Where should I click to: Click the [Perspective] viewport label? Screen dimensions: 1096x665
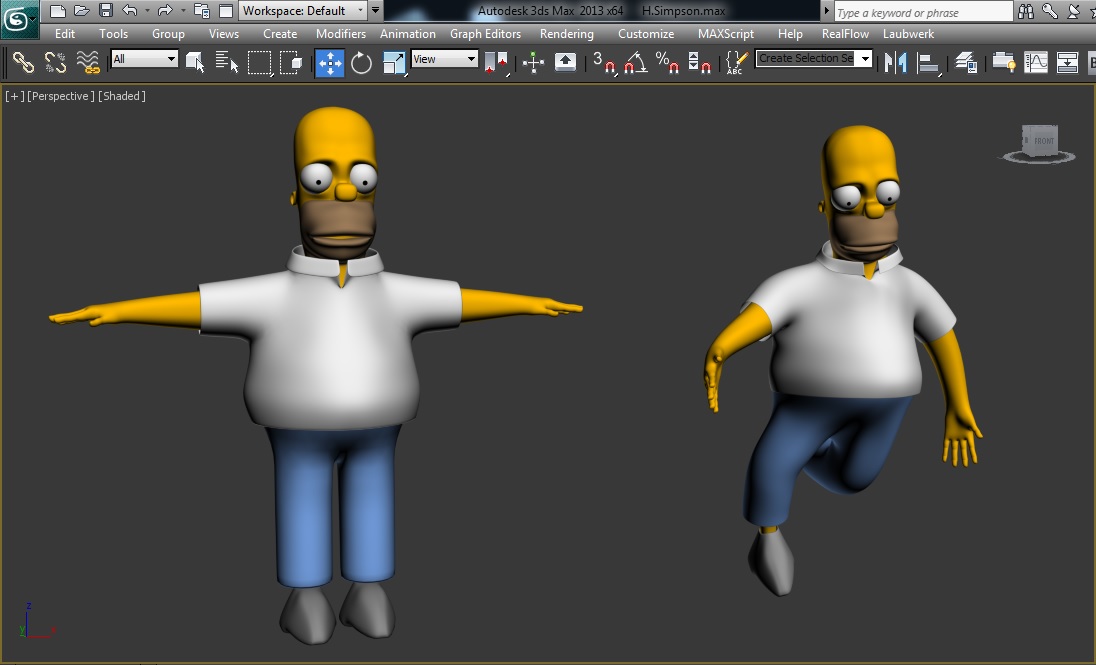[60, 96]
